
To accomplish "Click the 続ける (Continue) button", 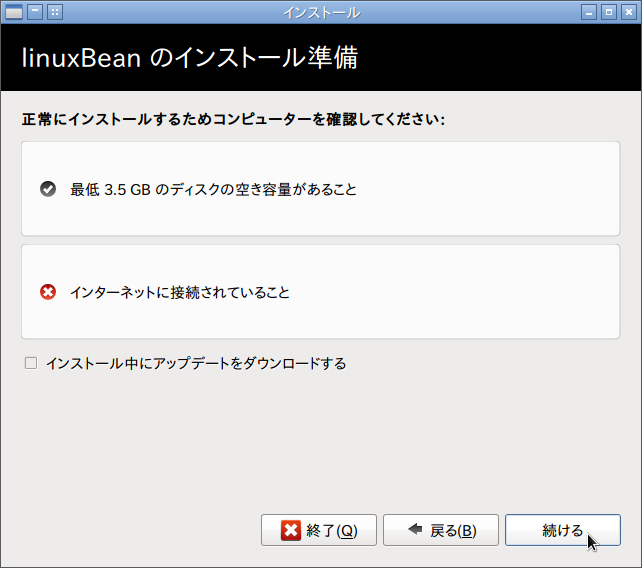I will pyautogui.click(x=563, y=530).
